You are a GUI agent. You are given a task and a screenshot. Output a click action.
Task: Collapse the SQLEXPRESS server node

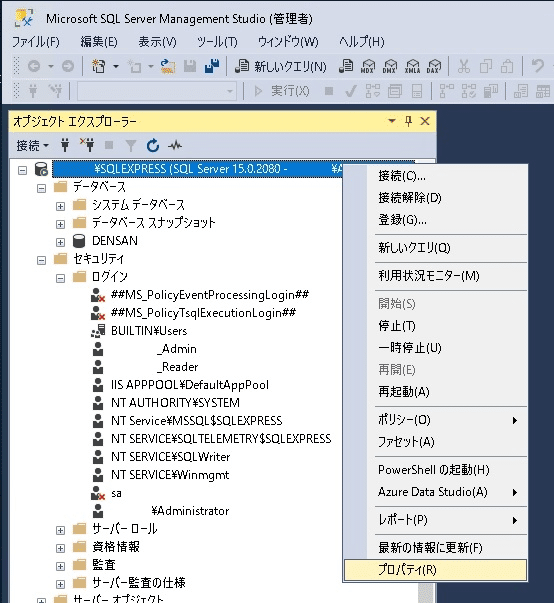tap(23, 170)
